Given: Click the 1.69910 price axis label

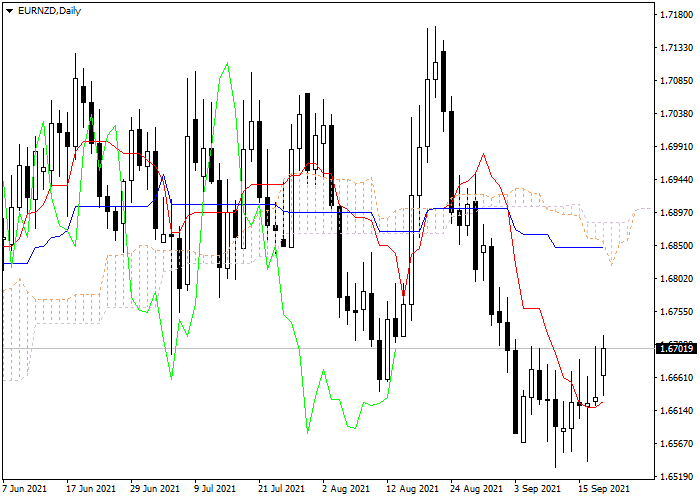Looking at the screenshot, I should [x=676, y=147].
